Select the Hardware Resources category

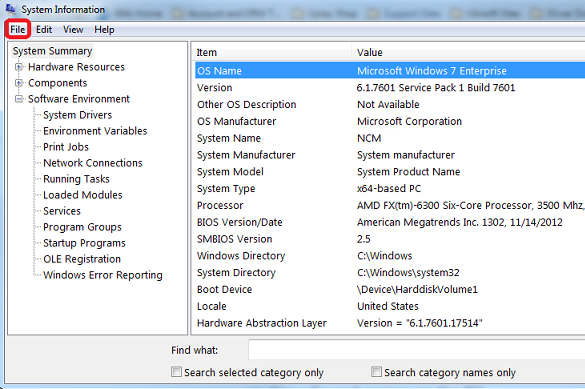(x=76, y=67)
